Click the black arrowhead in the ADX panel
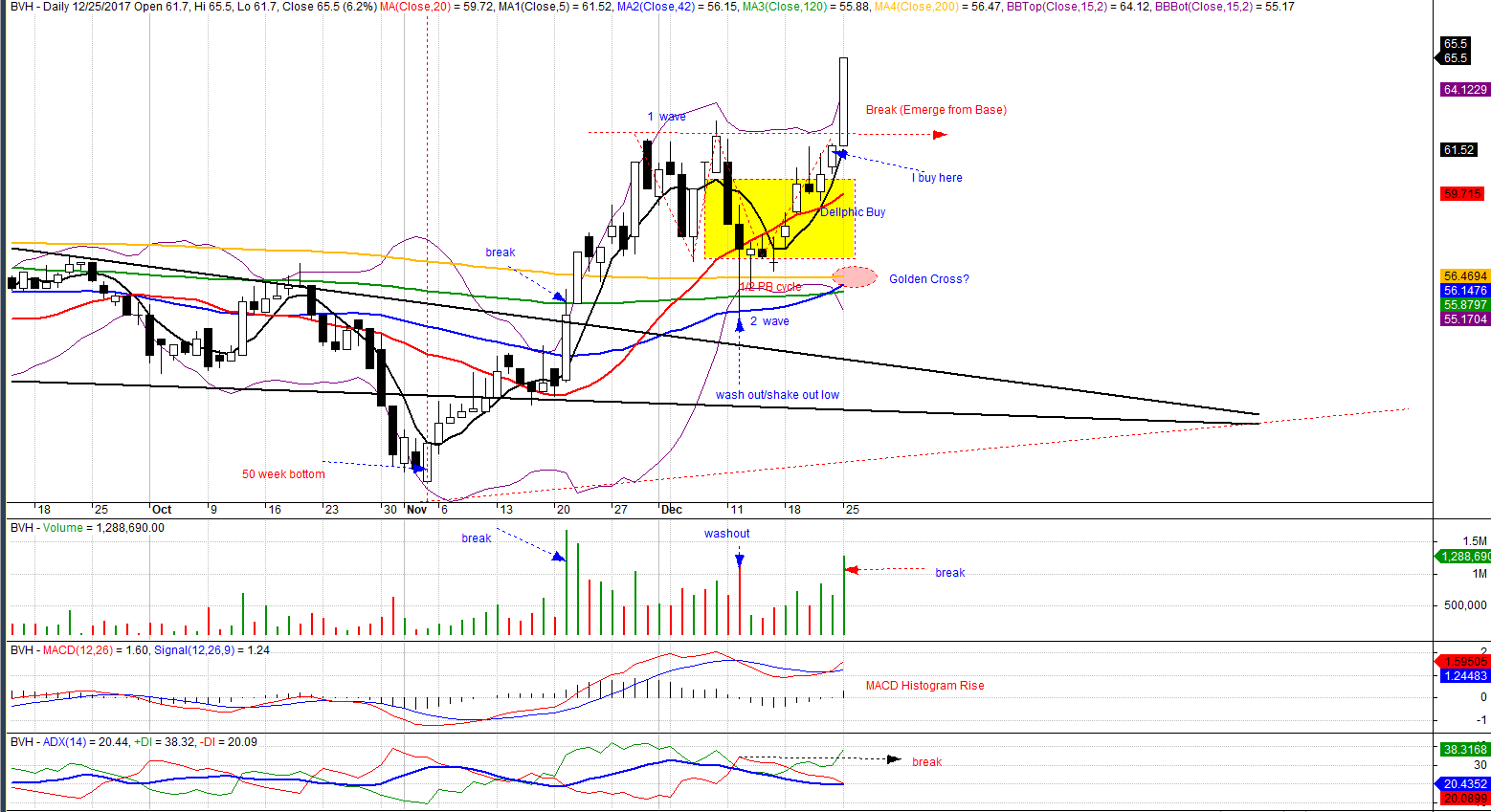Screen dimensions: 1491x812 tap(894, 759)
